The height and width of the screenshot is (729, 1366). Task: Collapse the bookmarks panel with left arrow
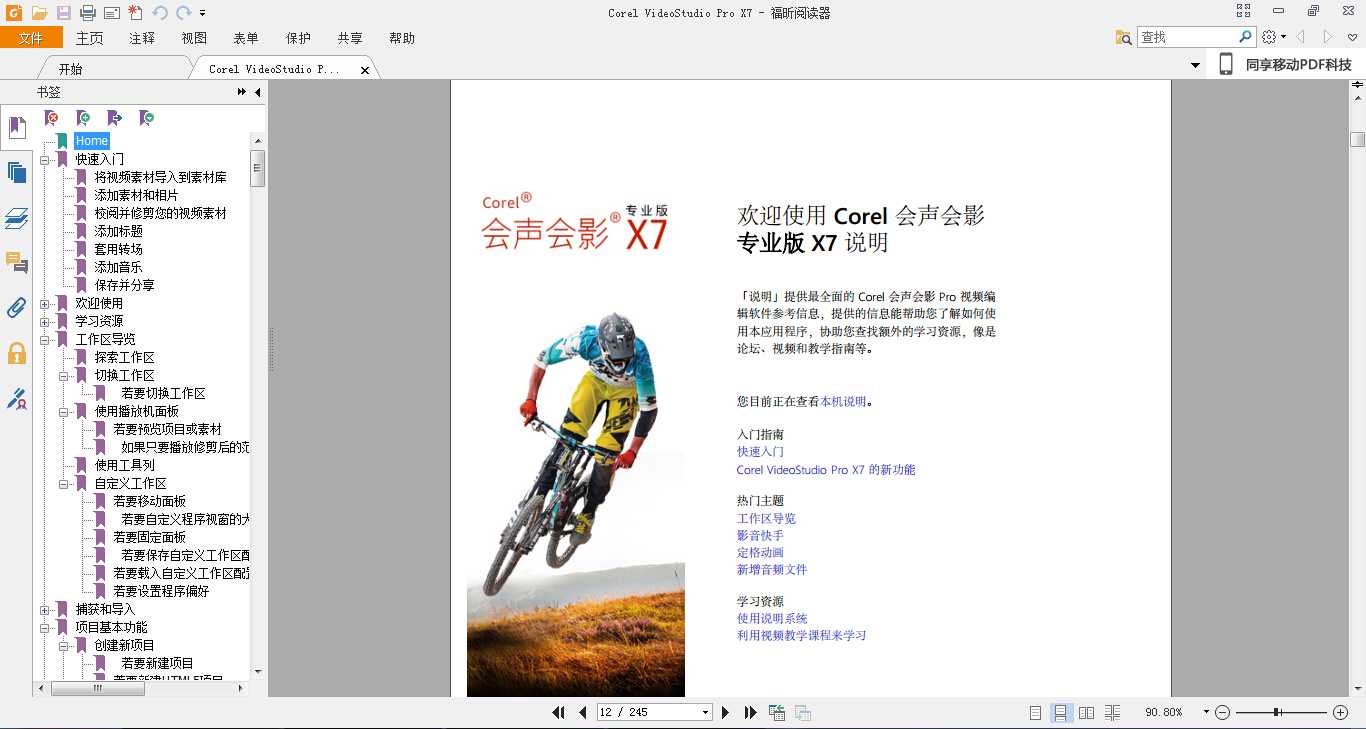pyautogui.click(x=257, y=92)
